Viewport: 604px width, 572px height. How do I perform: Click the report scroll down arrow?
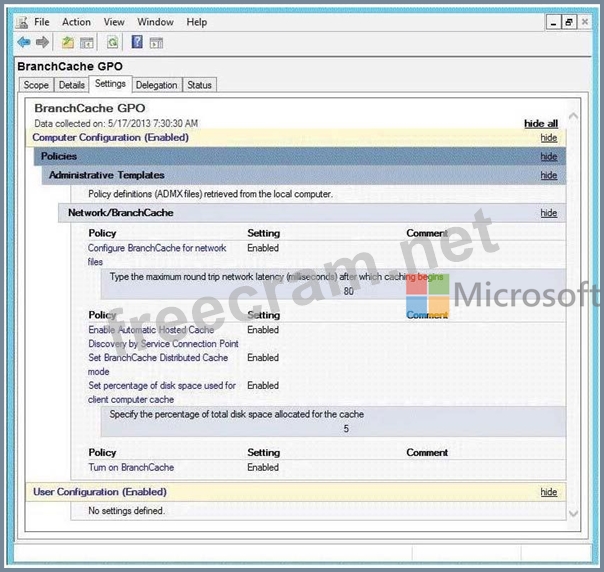573,513
